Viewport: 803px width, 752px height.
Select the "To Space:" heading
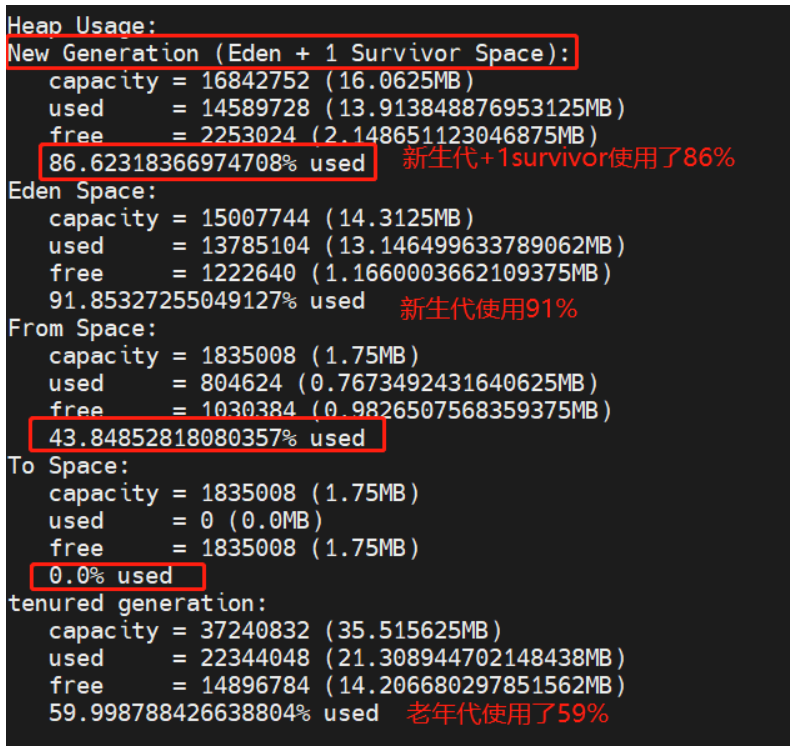(x=68, y=466)
